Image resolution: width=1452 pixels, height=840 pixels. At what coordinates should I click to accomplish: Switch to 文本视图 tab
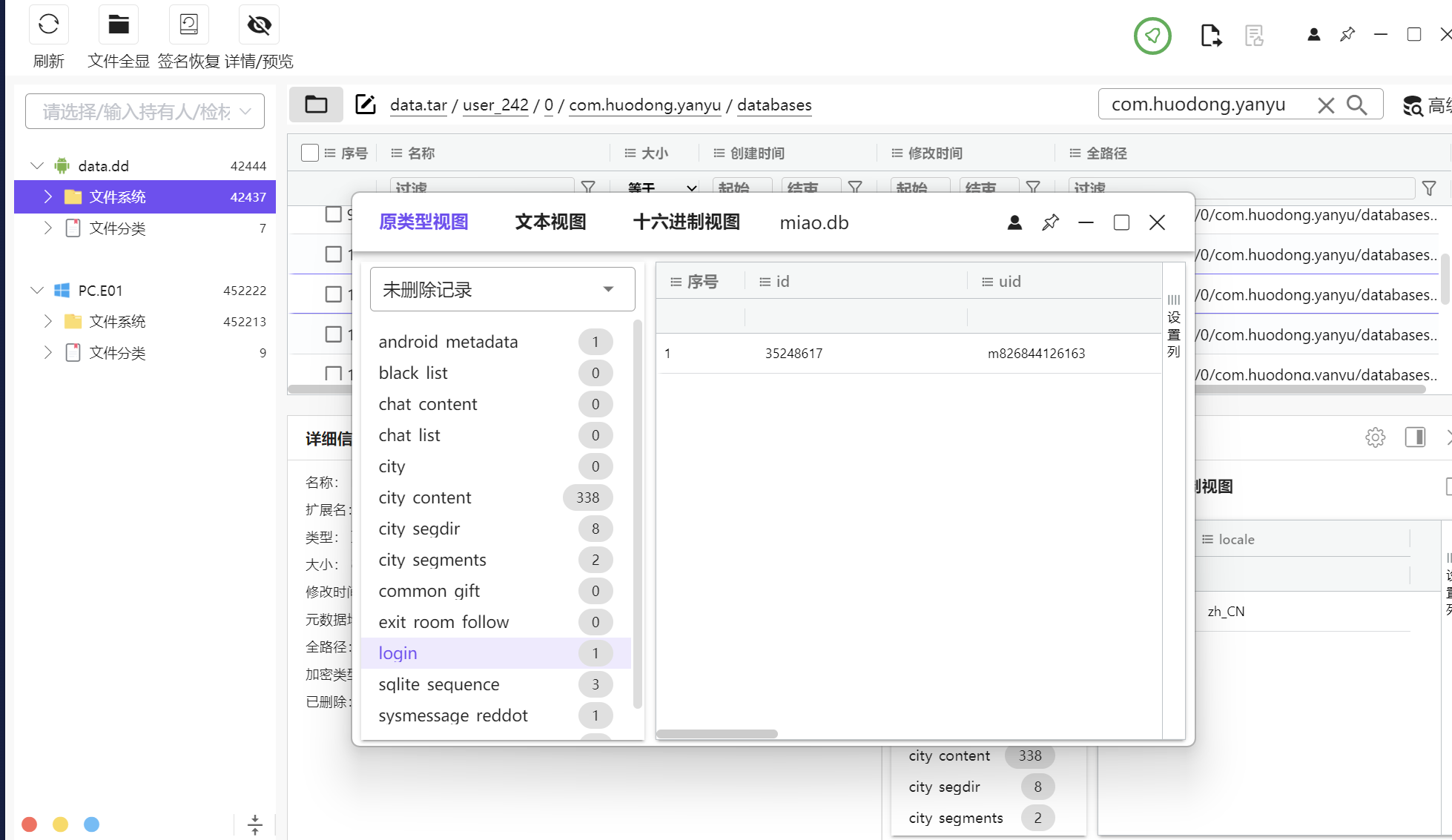point(550,222)
